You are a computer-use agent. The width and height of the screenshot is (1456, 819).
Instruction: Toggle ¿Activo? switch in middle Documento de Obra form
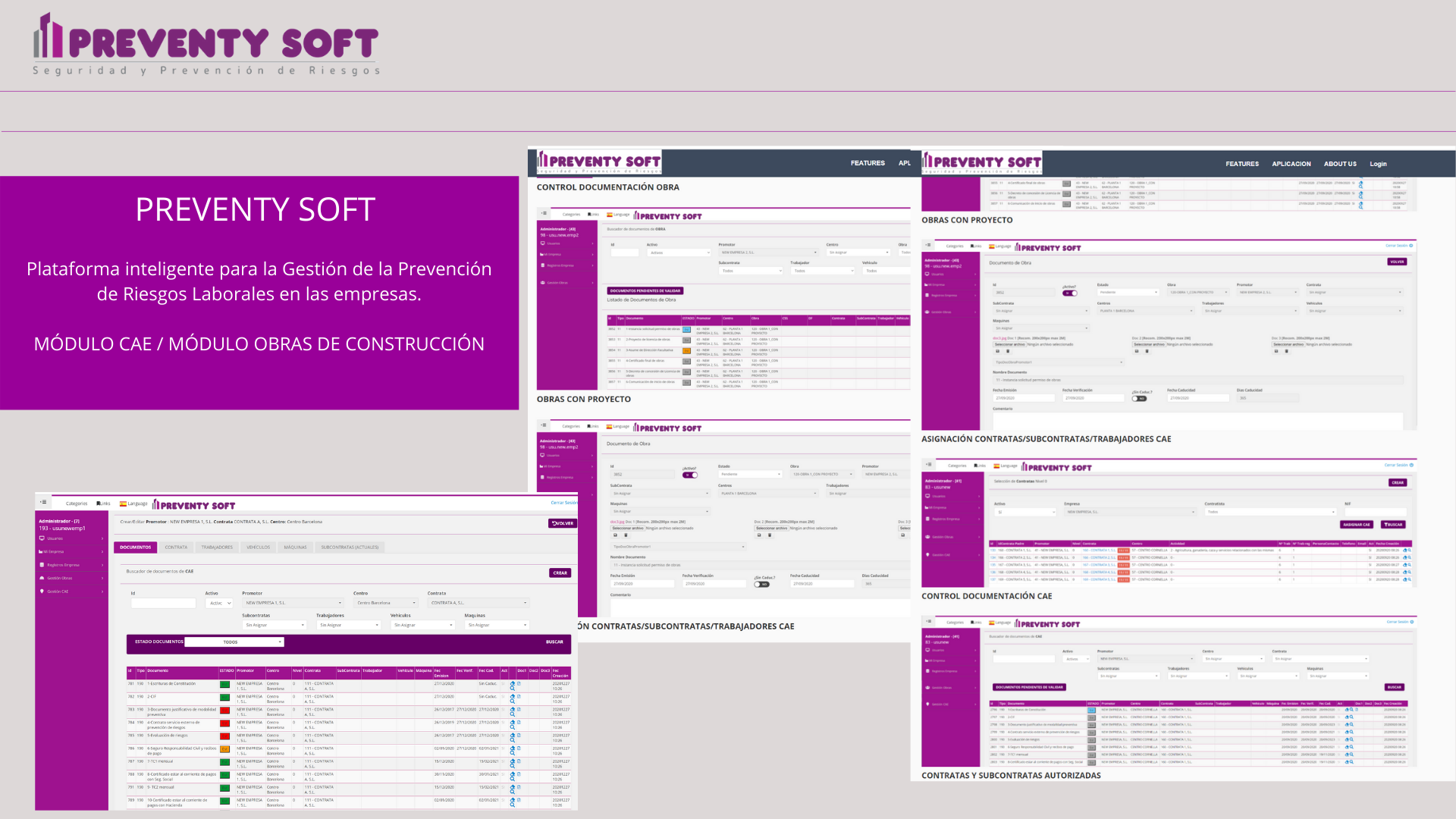pyautogui.click(x=690, y=475)
